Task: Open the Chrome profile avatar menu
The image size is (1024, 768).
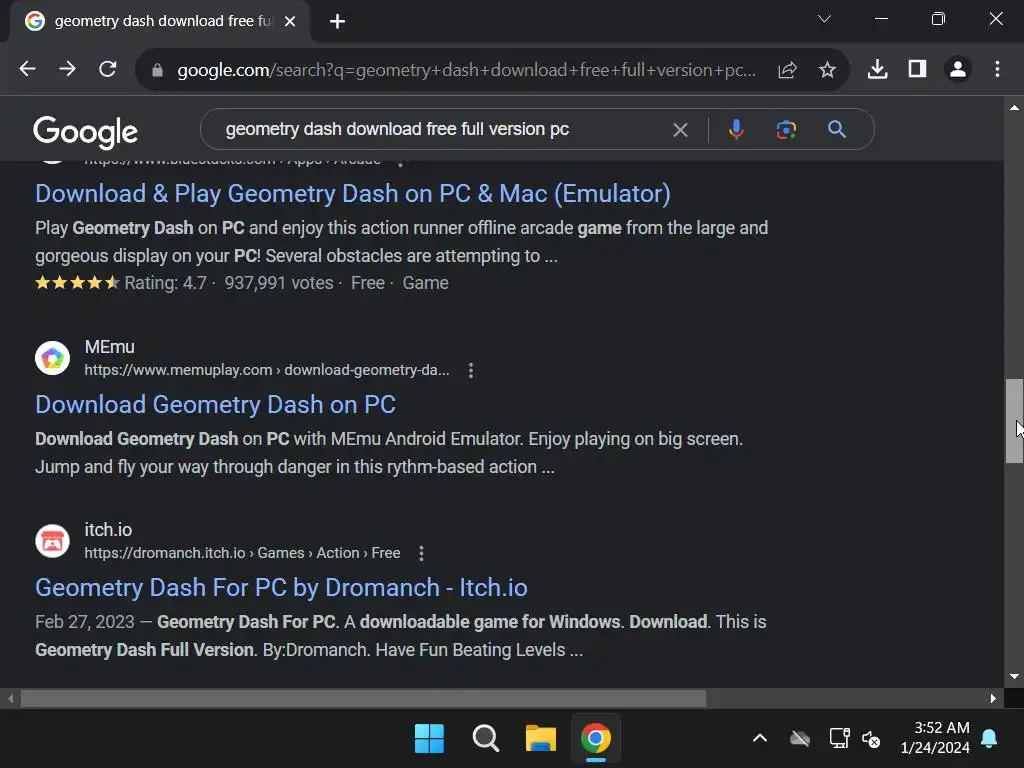Action: (x=958, y=69)
